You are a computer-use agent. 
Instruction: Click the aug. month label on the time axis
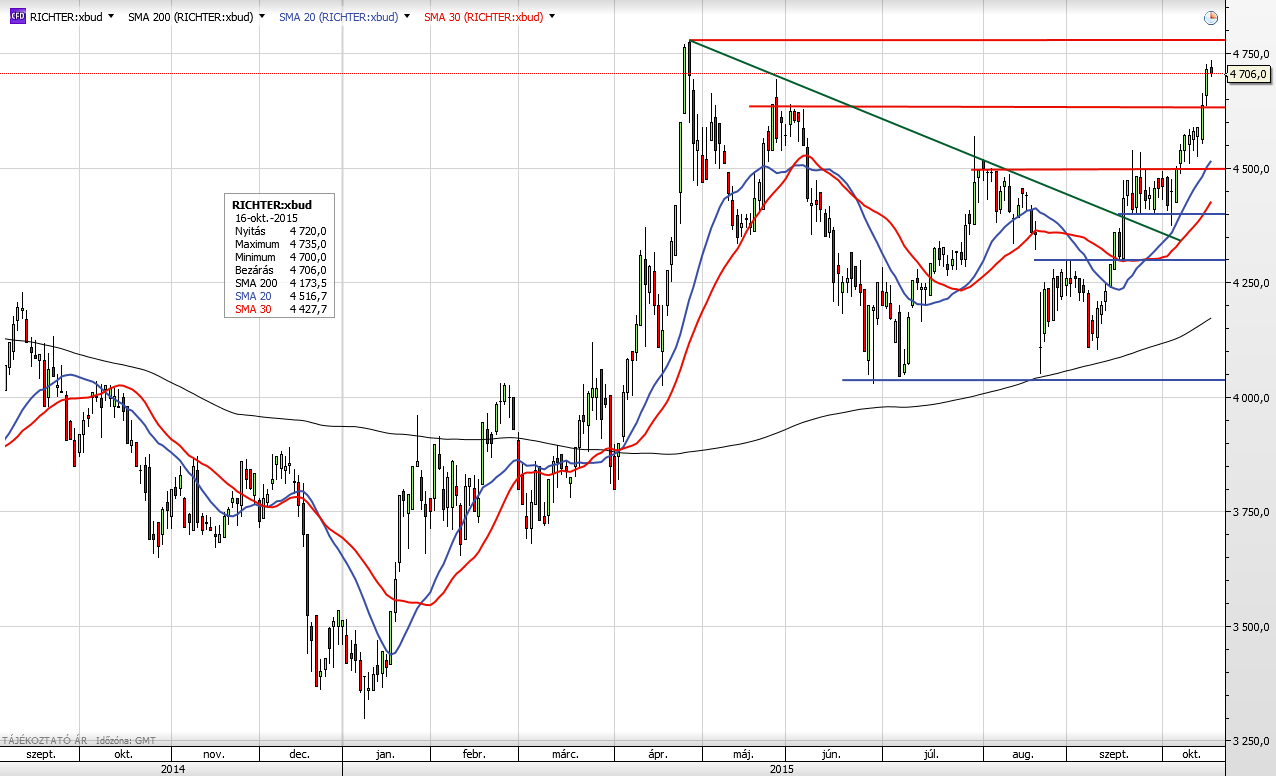(x=1023, y=754)
